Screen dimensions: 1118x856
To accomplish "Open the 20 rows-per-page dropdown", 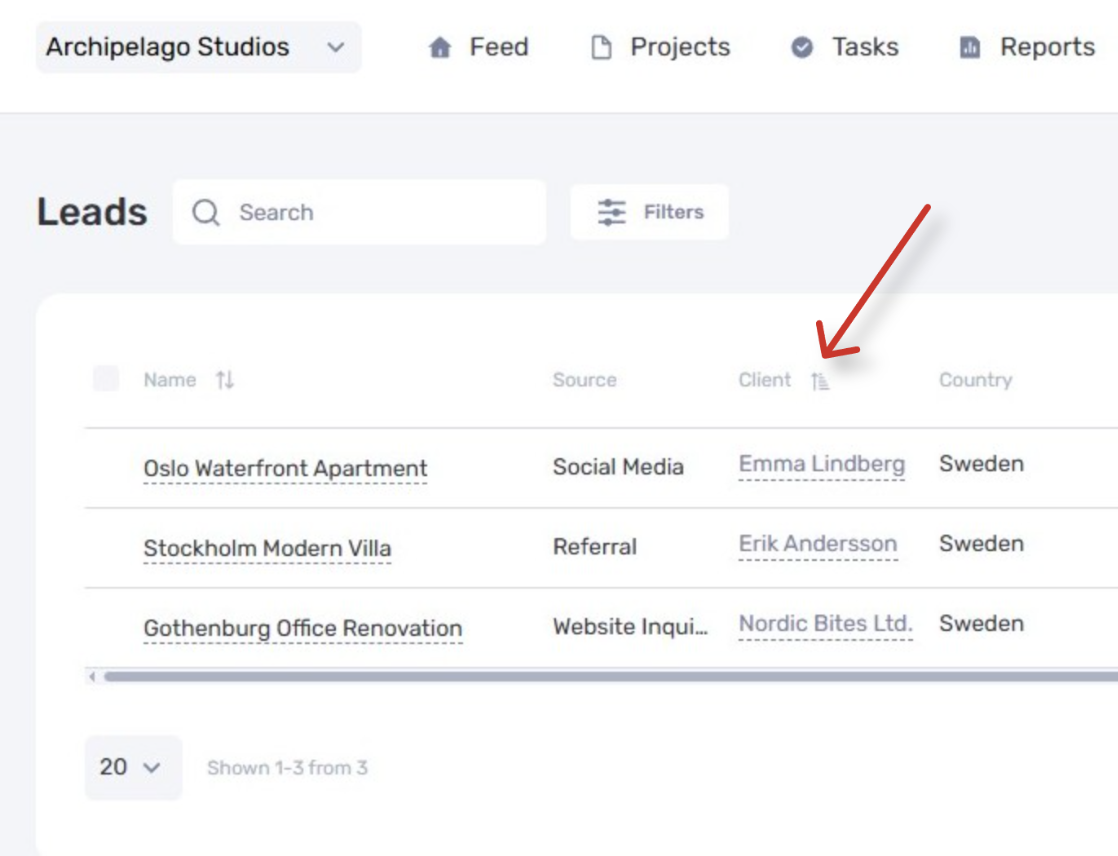I will tap(133, 768).
